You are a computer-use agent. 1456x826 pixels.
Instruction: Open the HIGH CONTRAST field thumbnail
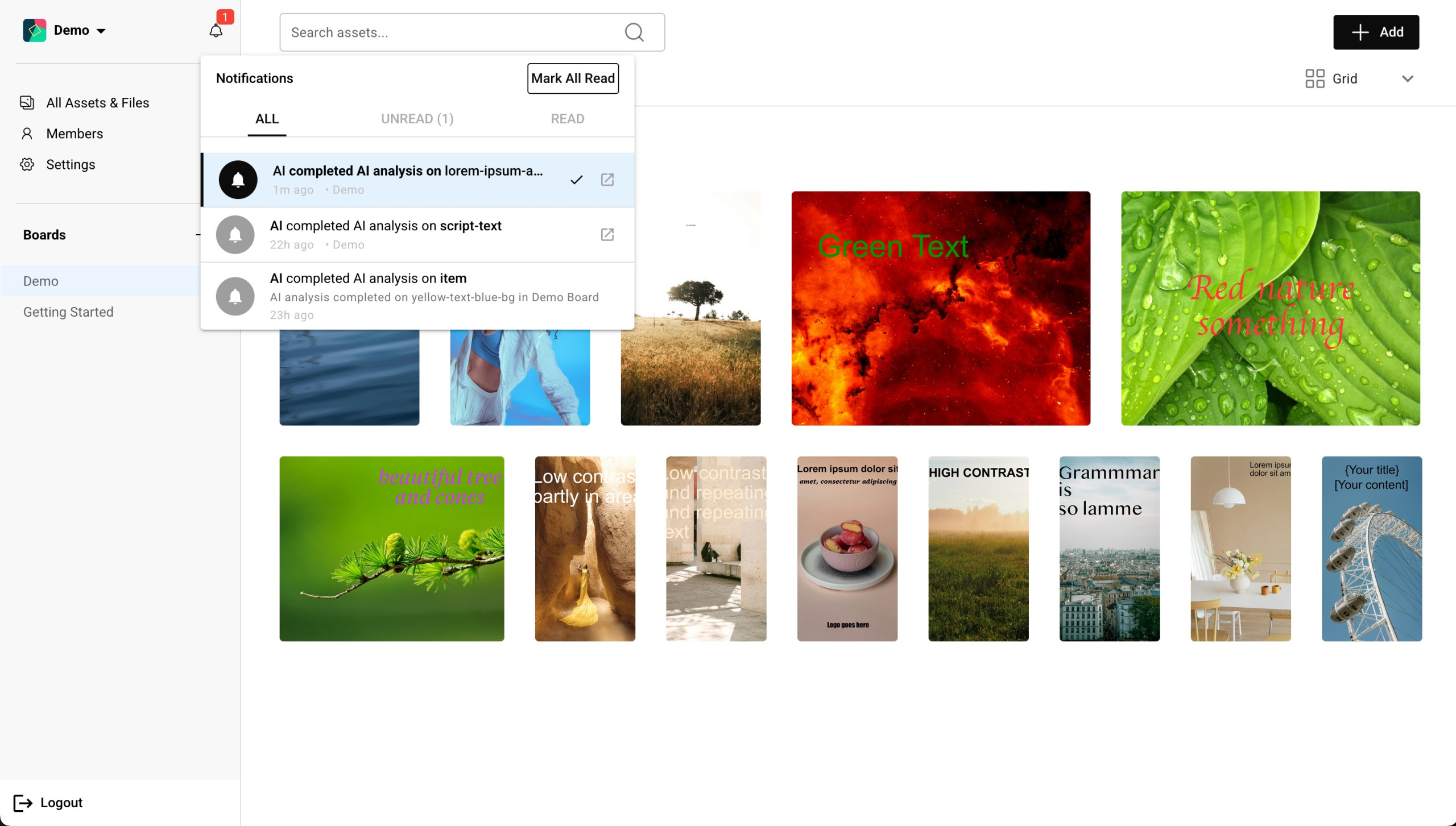pyautogui.click(x=978, y=549)
